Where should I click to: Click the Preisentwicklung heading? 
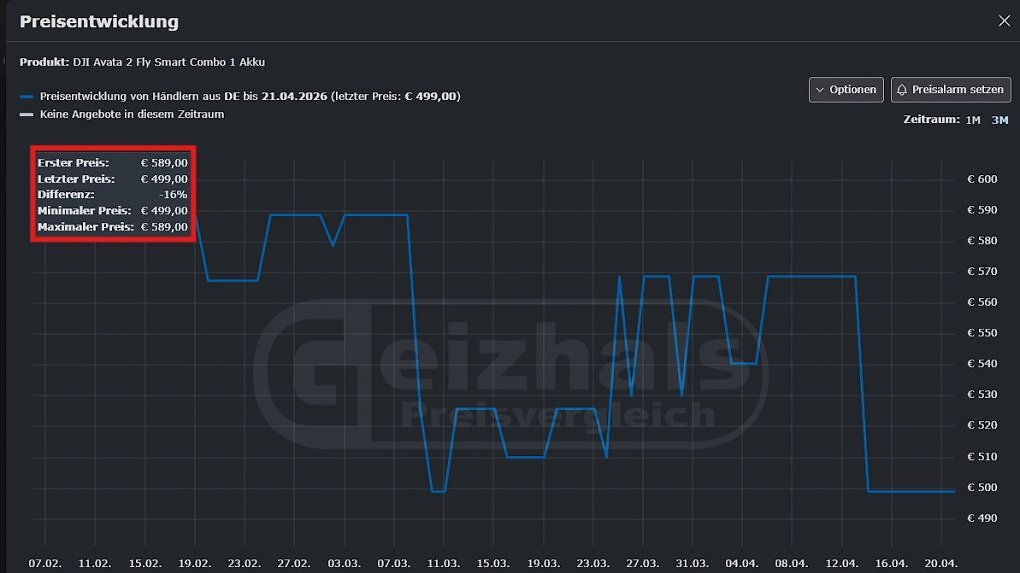click(99, 21)
